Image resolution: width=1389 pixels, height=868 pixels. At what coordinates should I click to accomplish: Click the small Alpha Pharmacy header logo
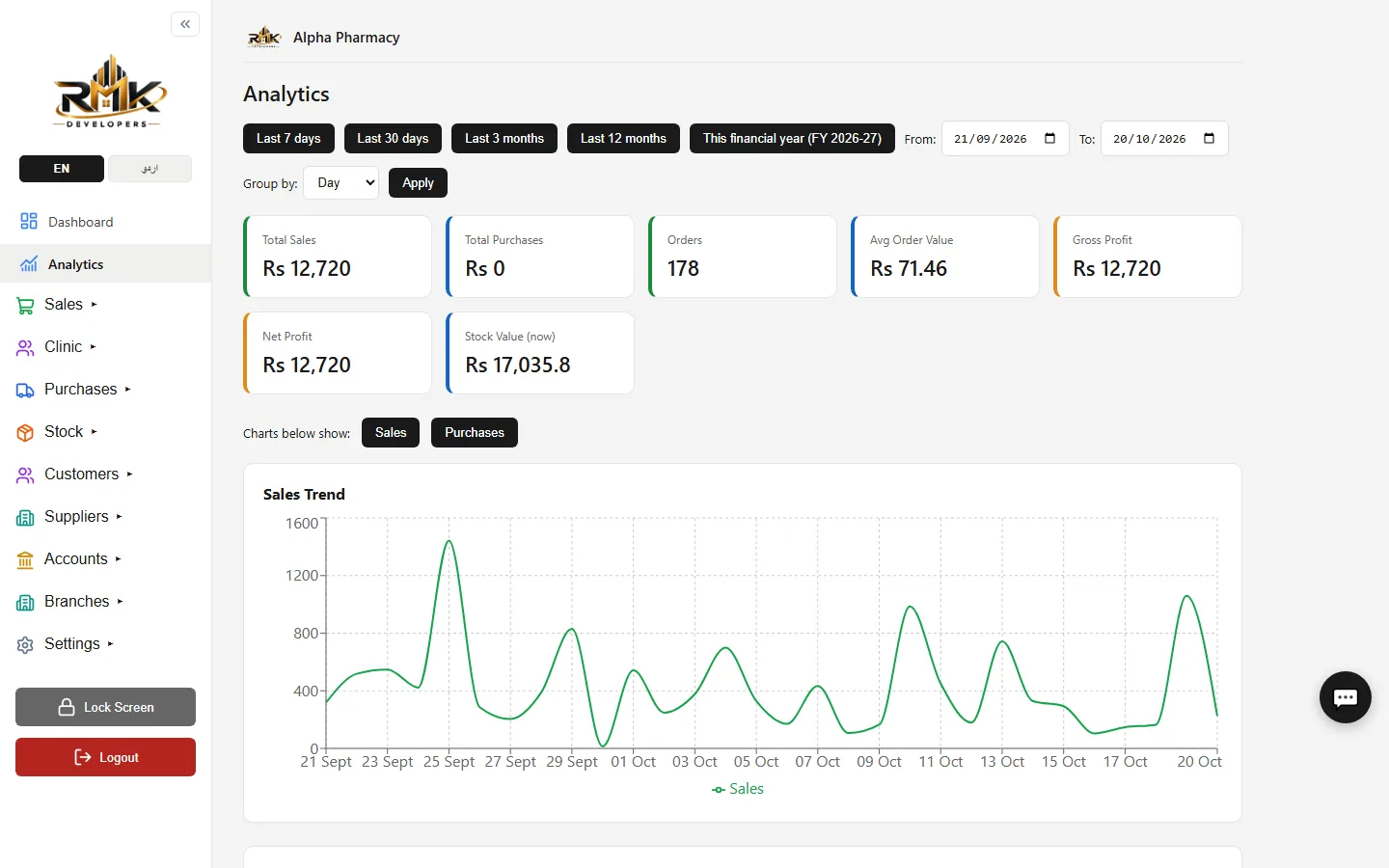[x=264, y=38]
